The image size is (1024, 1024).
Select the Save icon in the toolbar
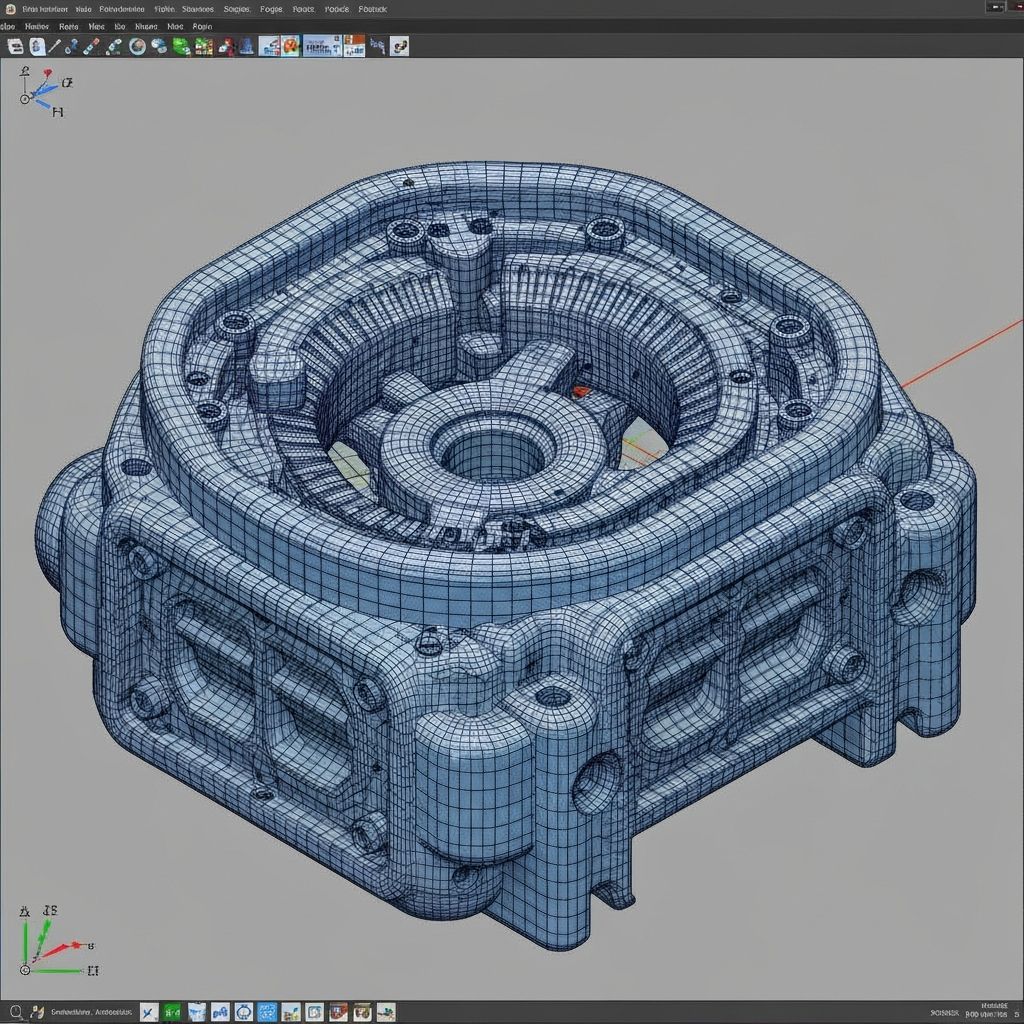point(14,45)
